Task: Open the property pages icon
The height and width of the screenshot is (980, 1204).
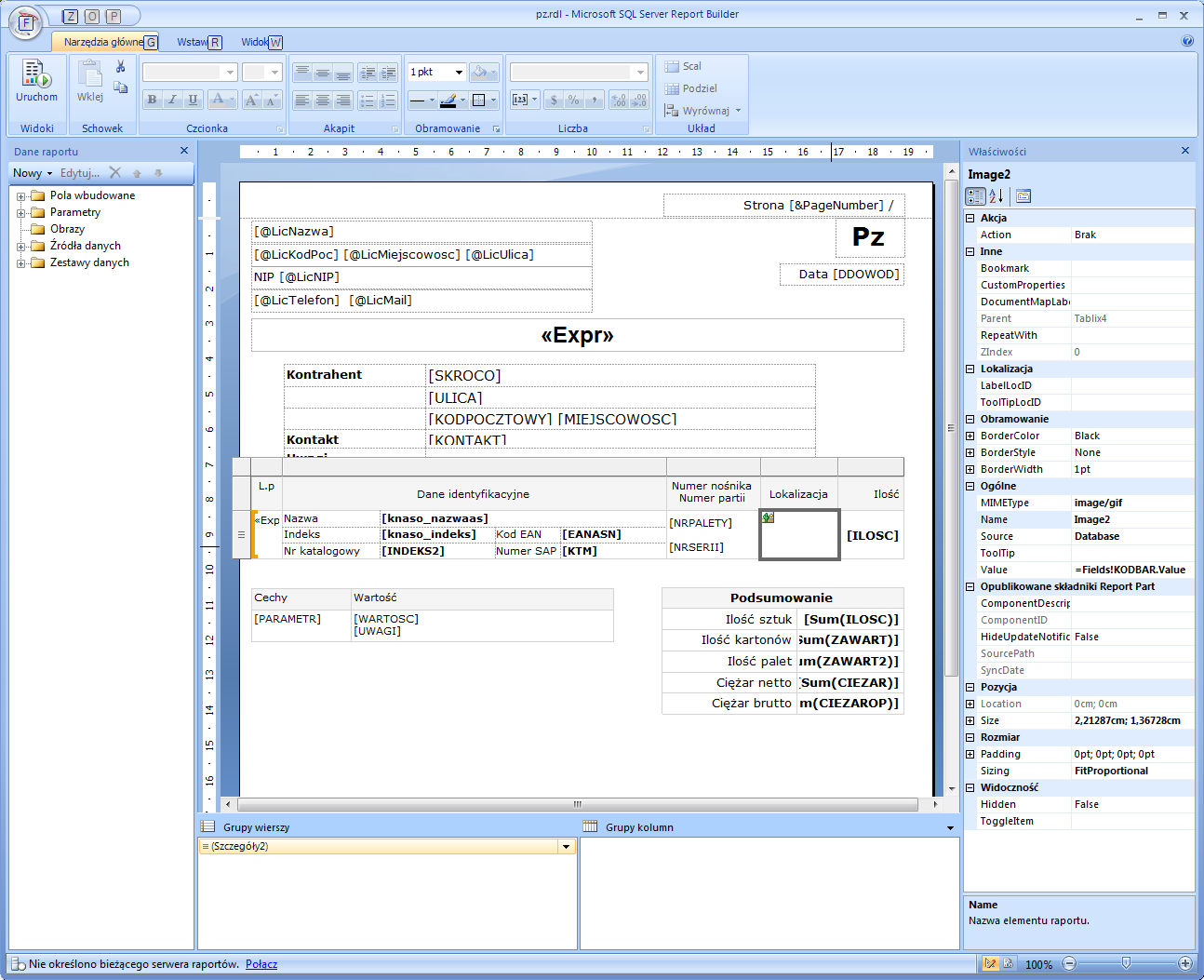Action: coord(1023,196)
